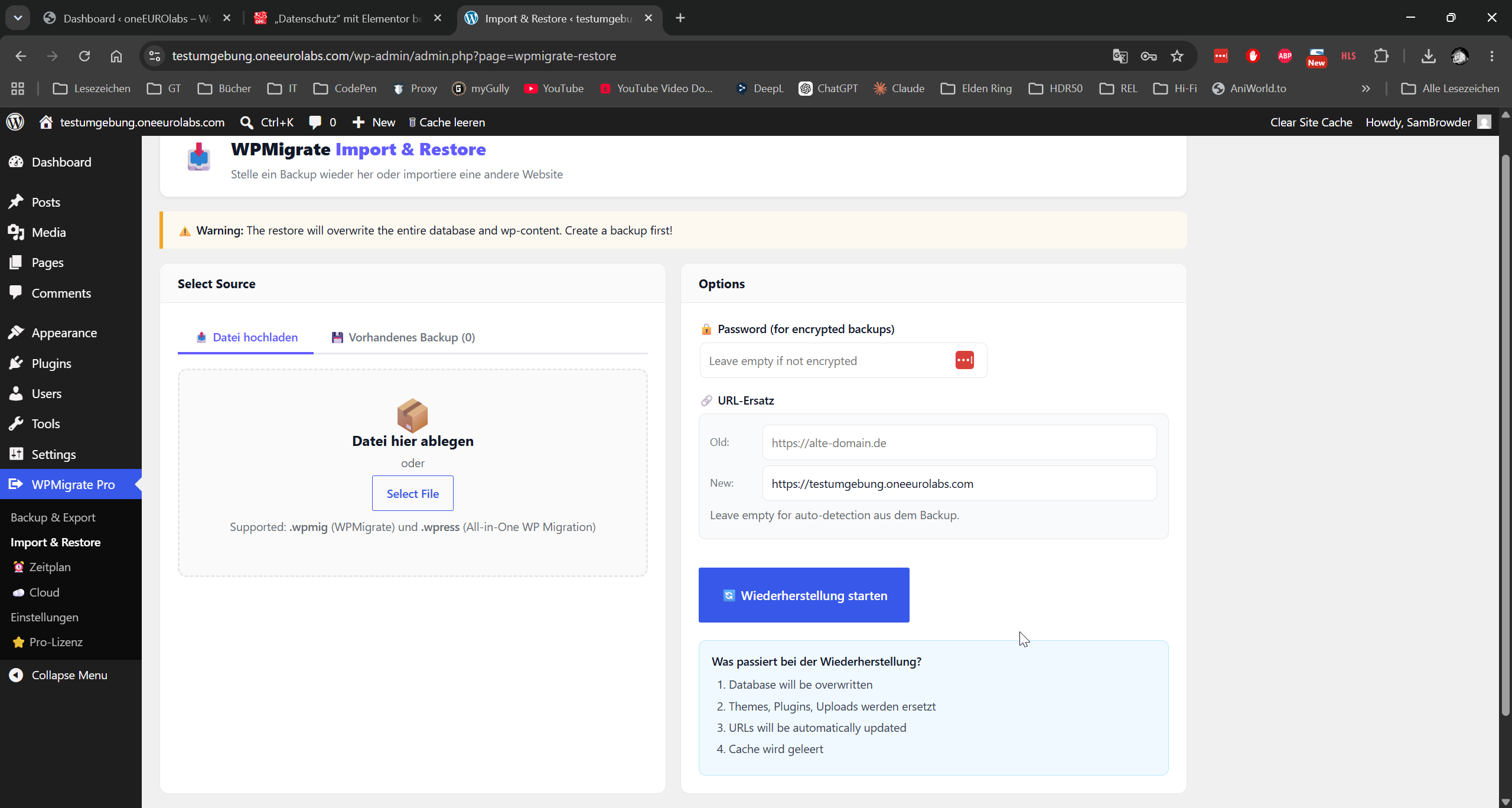The image size is (1512, 808).
Task: Open Plugins in sidebar
Action: [x=71, y=363]
